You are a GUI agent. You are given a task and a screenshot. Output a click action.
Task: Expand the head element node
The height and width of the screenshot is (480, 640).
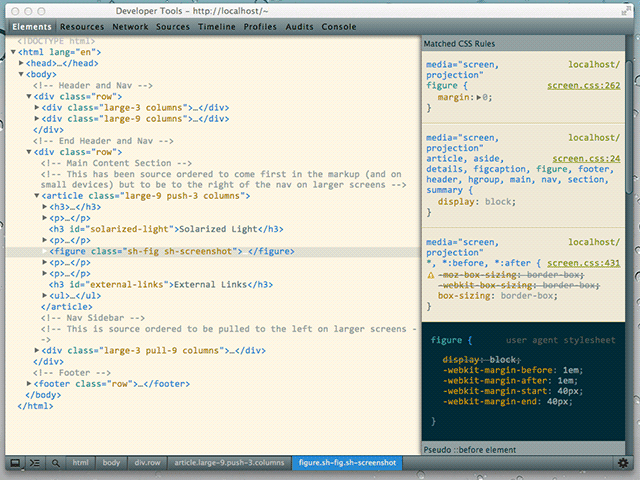click(x=21, y=63)
